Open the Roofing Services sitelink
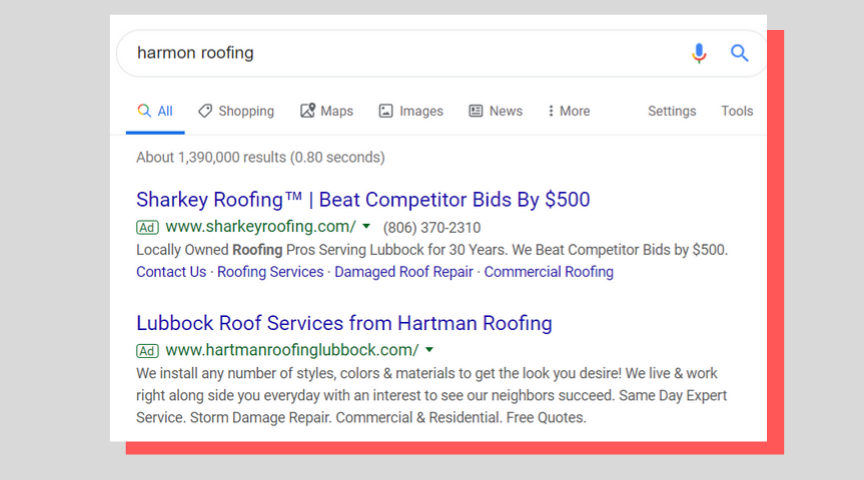Viewport: 864px width, 480px height. (x=270, y=272)
